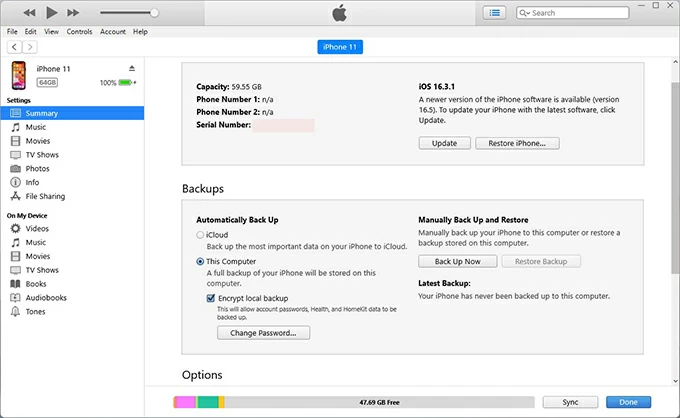Viewport: 680px width, 418px height.
Task: Open the search field dropdown magnifier
Action: click(x=525, y=13)
